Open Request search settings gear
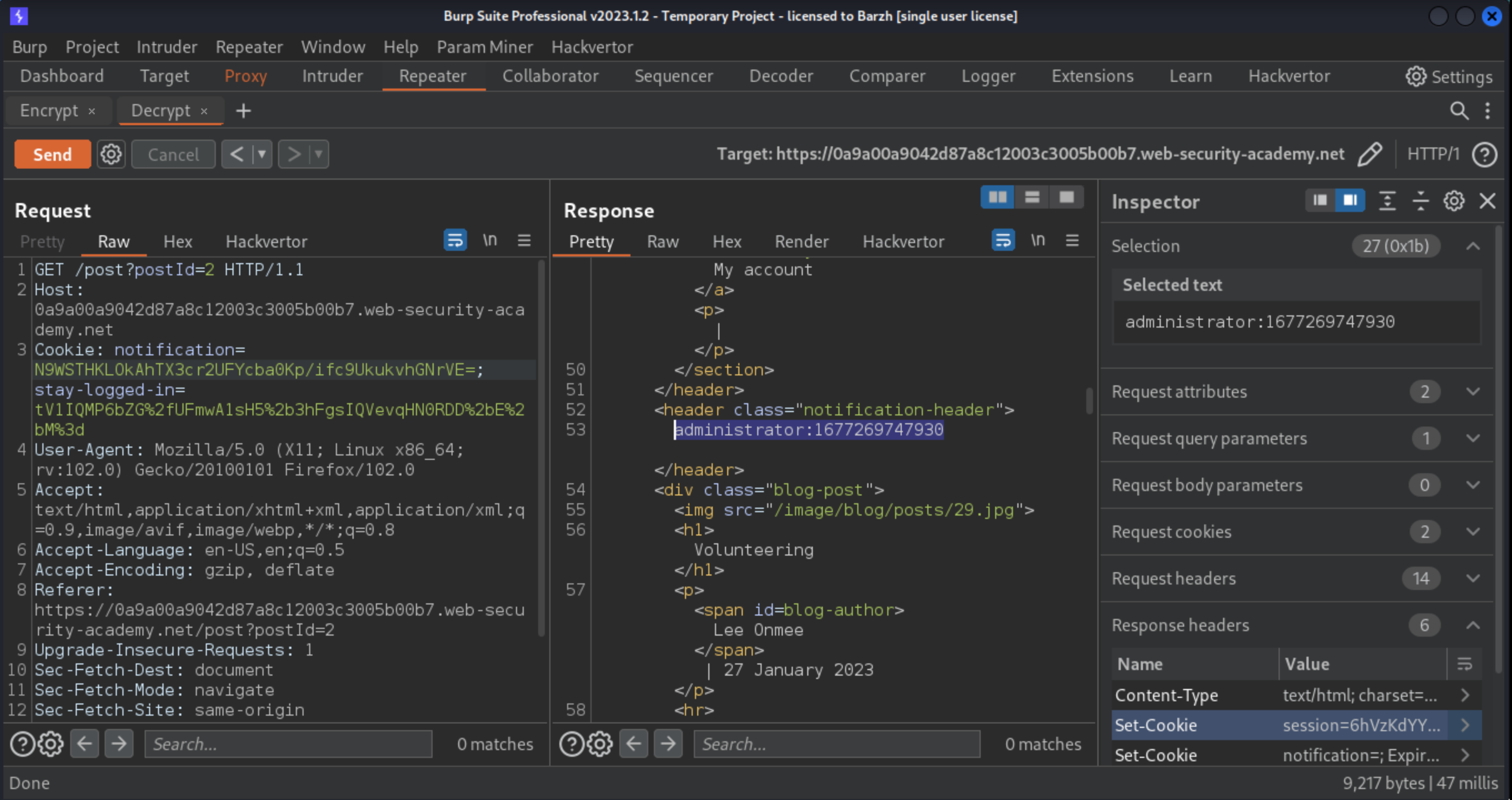 point(51,744)
